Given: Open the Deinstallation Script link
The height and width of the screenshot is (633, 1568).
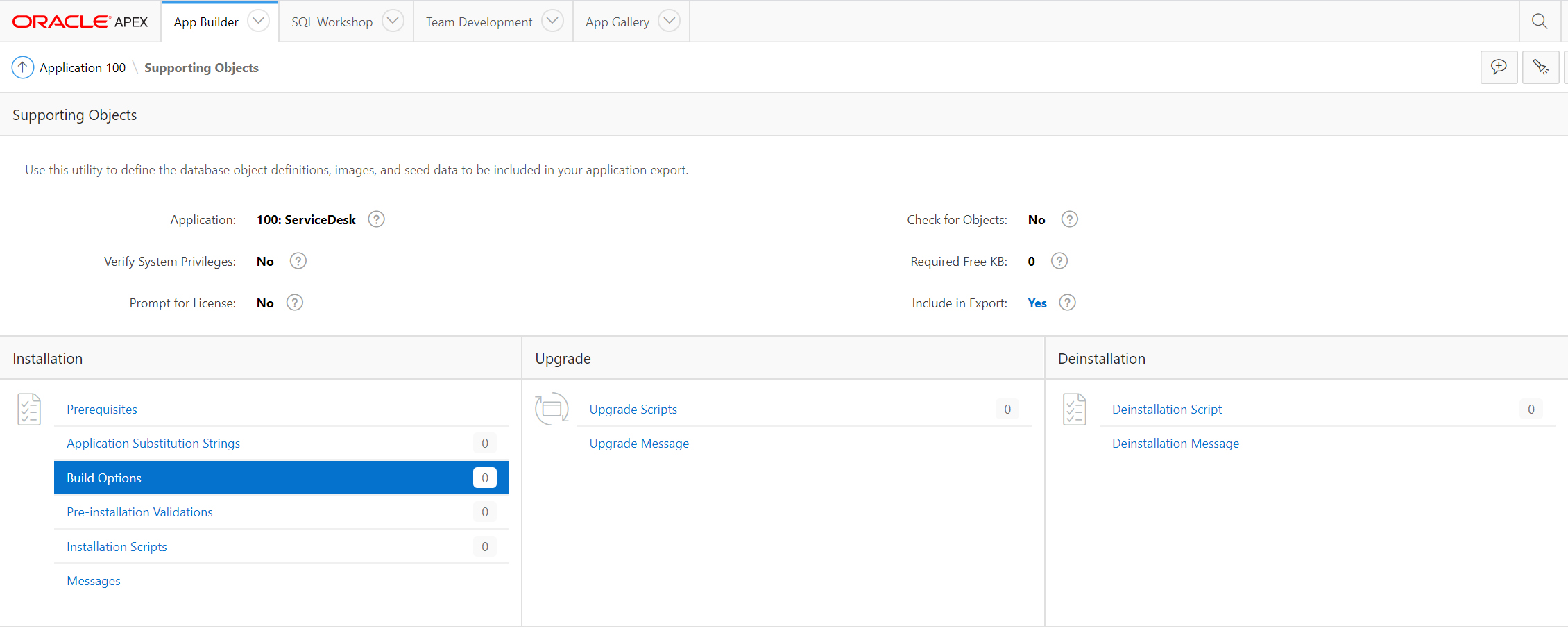Looking at the screenshot, I should 1167,410.
